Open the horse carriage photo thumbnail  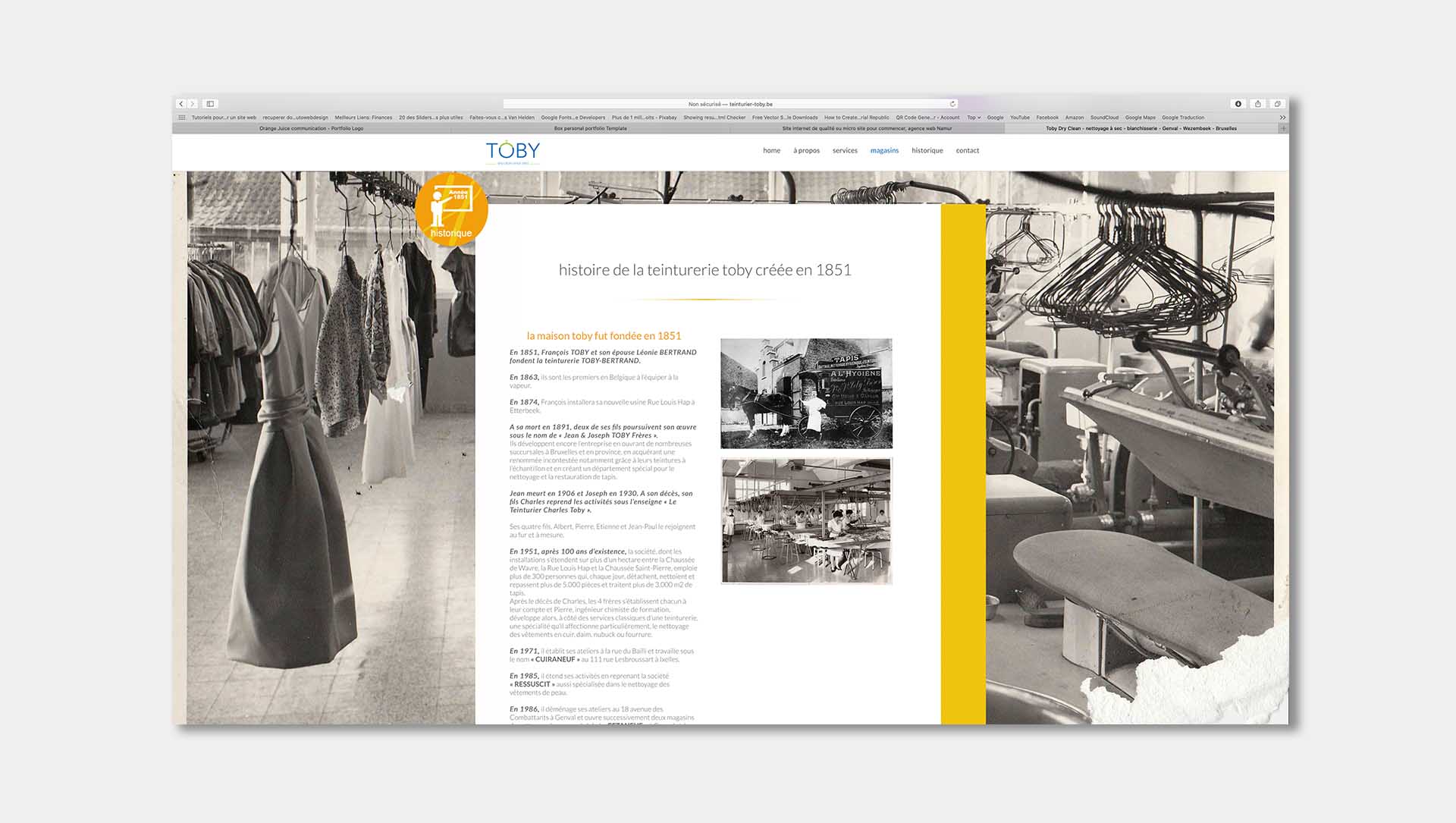[806, 393]
